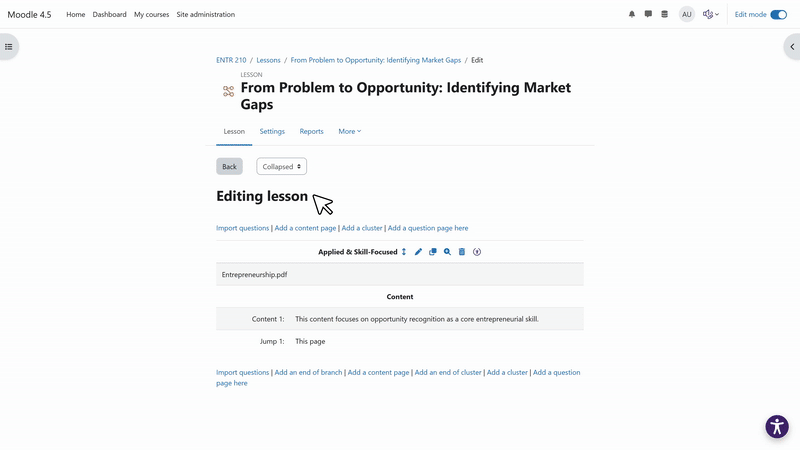
Task: Open the course index side drawer
Action: 9,47
